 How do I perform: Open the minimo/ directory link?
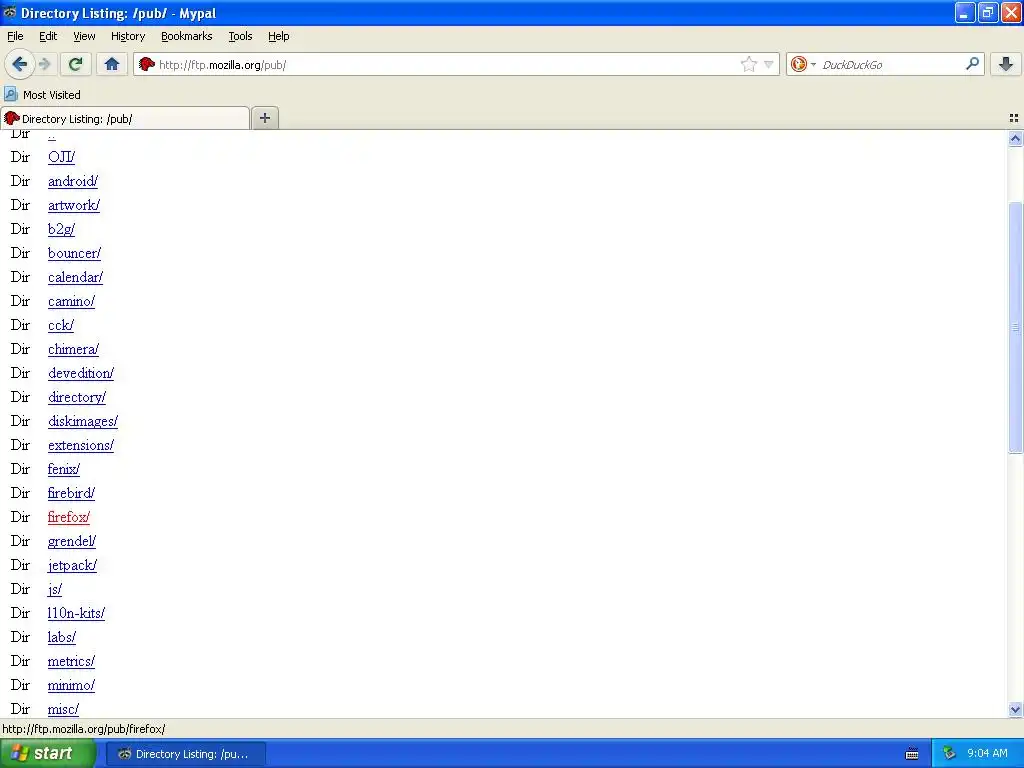(x=71, y=685)
